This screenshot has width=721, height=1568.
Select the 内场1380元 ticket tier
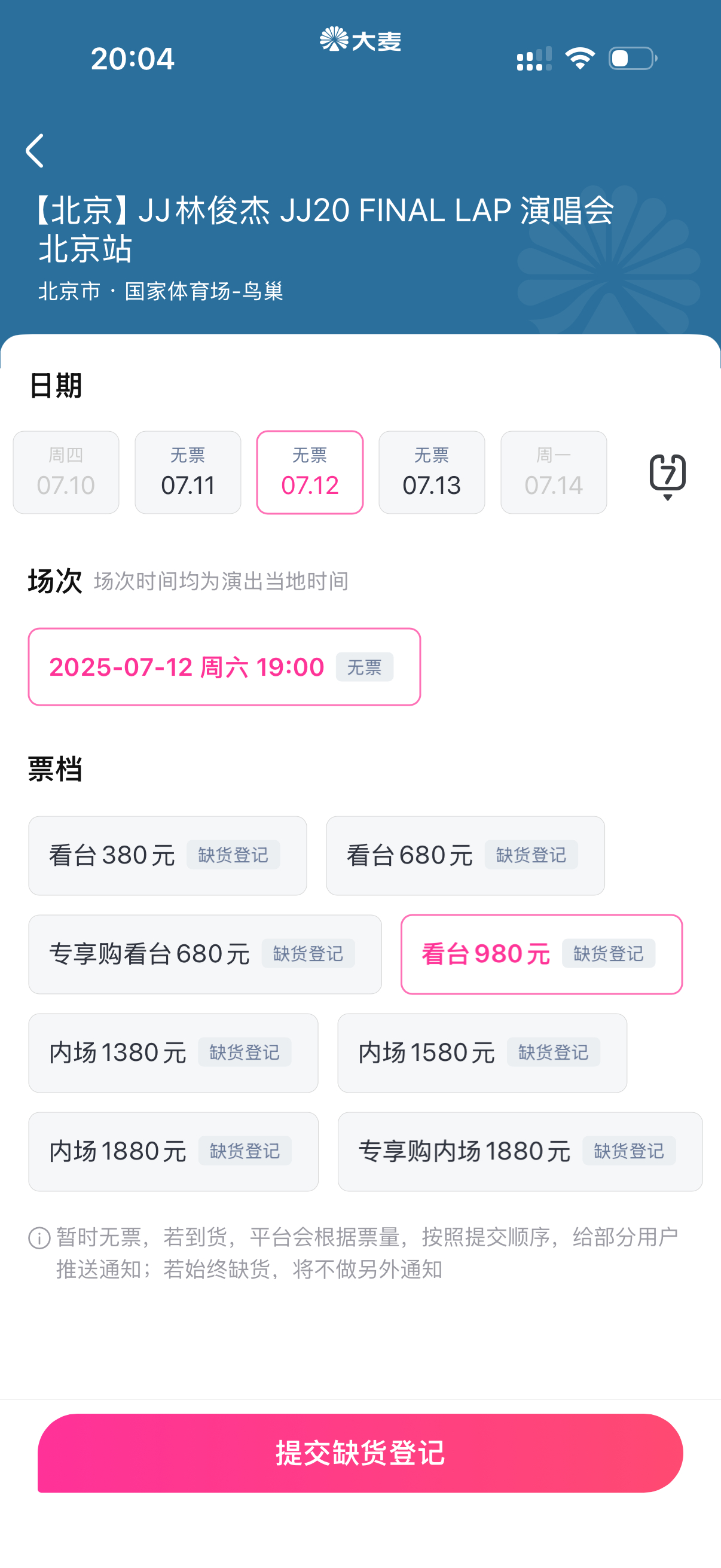coord(173,1053)
